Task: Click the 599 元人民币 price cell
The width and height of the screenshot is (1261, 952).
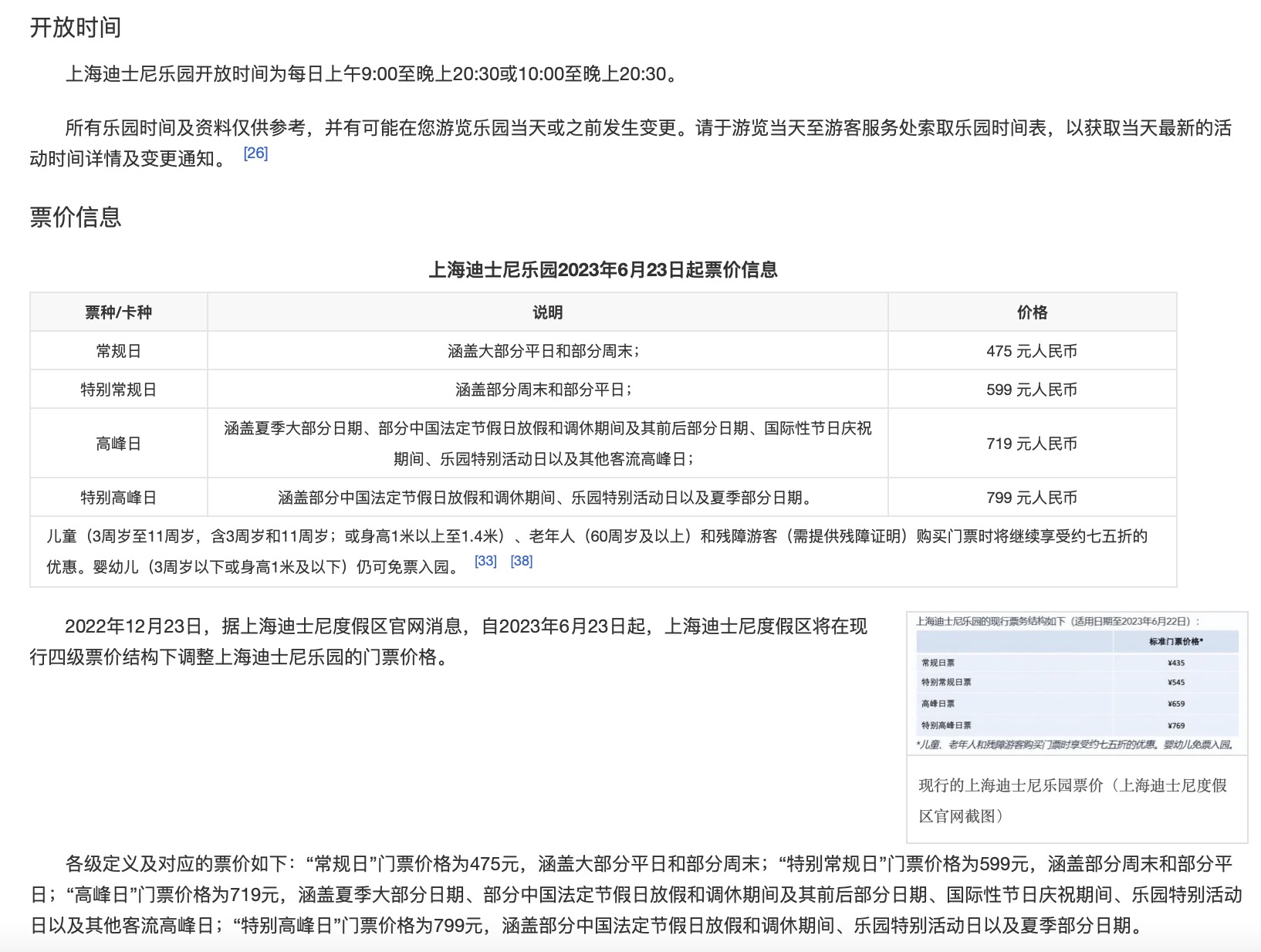Action: point(1033,390)
